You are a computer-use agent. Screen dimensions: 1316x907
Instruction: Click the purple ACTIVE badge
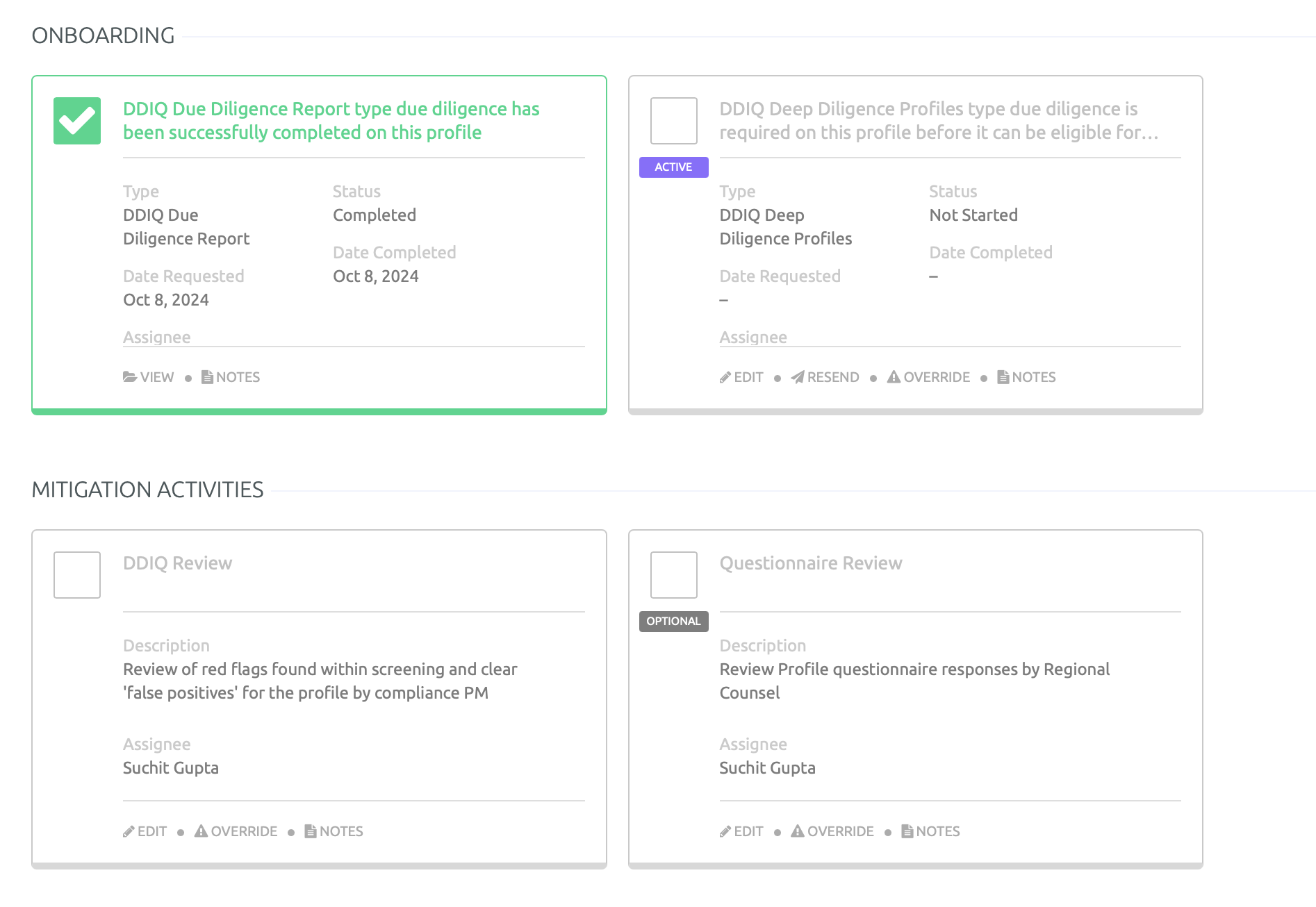[x=673, y=167]
